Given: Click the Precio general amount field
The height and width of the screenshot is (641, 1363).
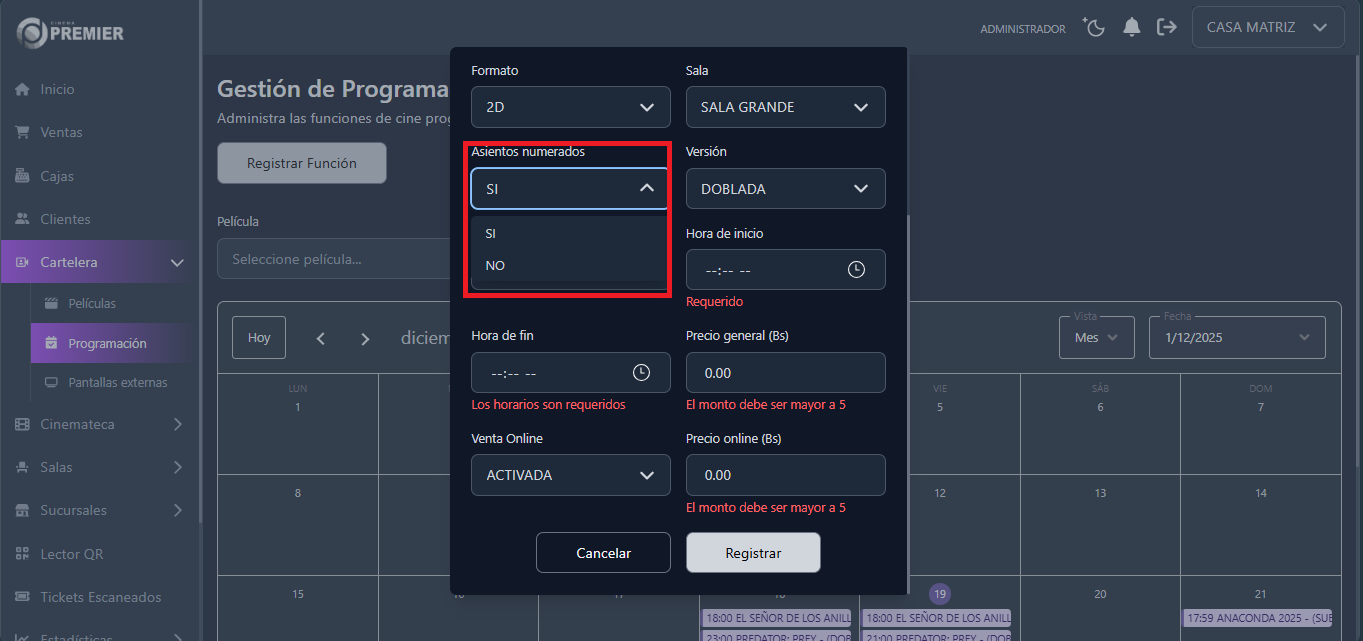Looking at the screenshot, I should [x=785, y=372].
